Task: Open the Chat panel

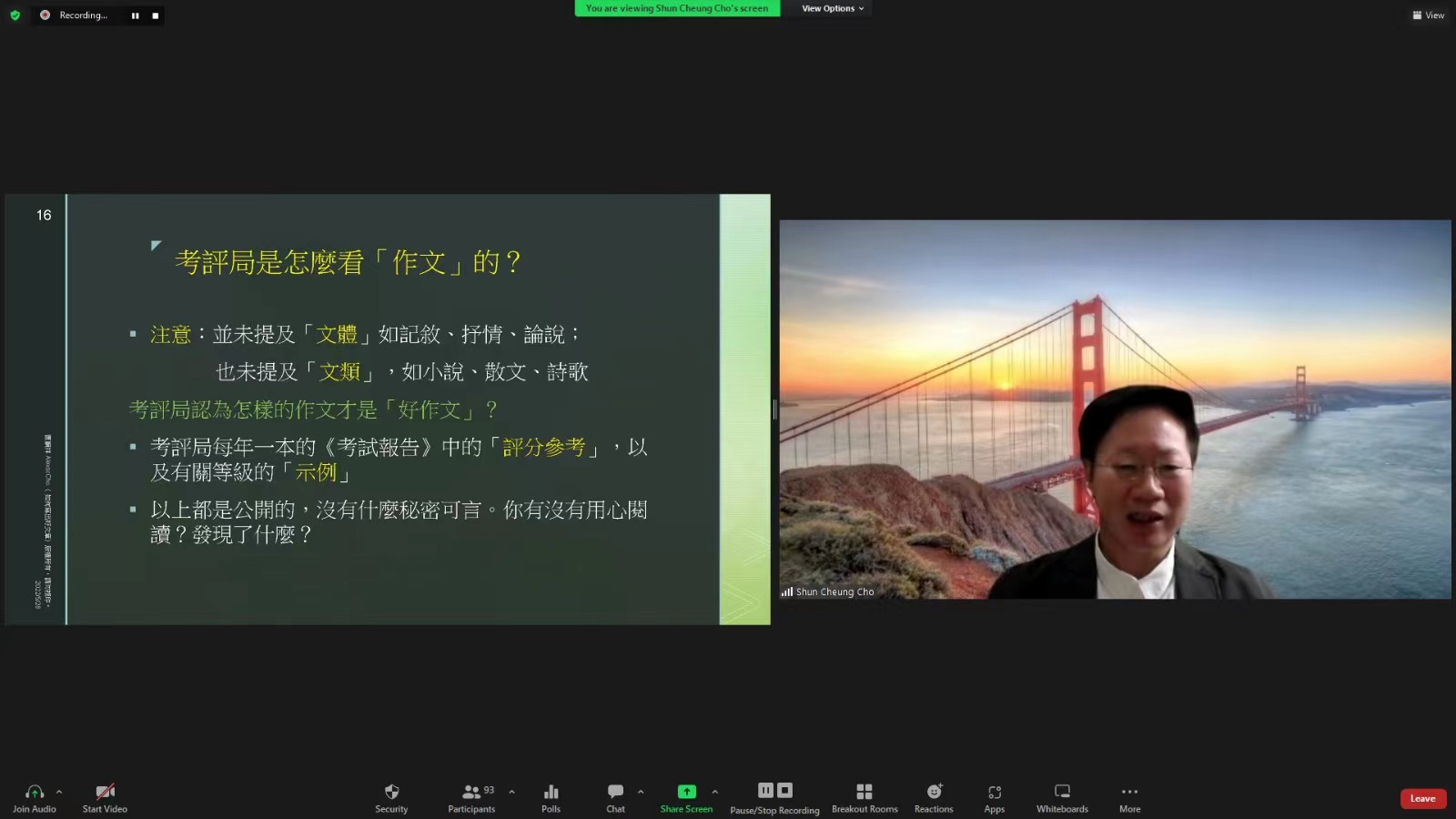Action: pyautogui.click(x=615, y=792)
